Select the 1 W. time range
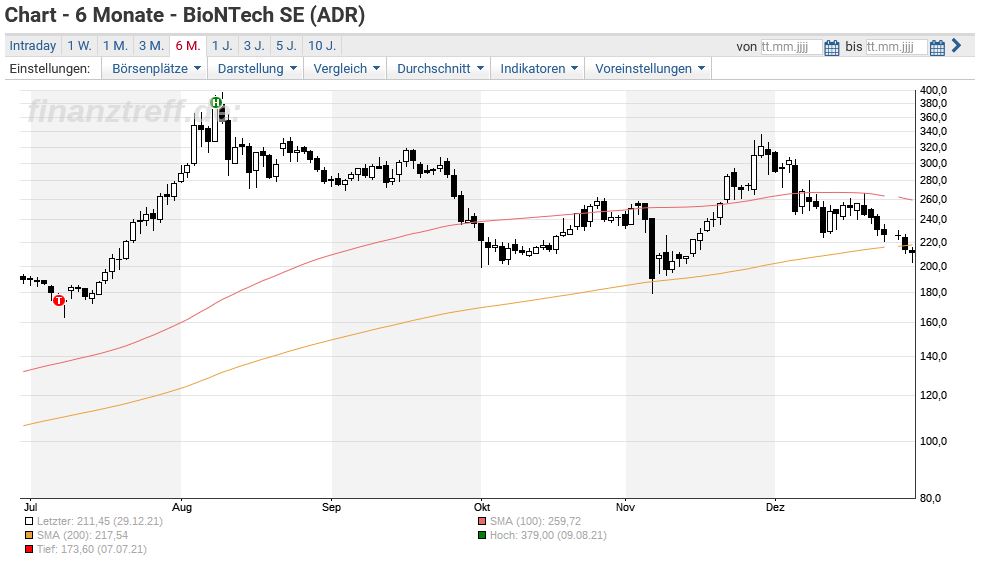The image size is (982, 563). click(x=80, y=46)
